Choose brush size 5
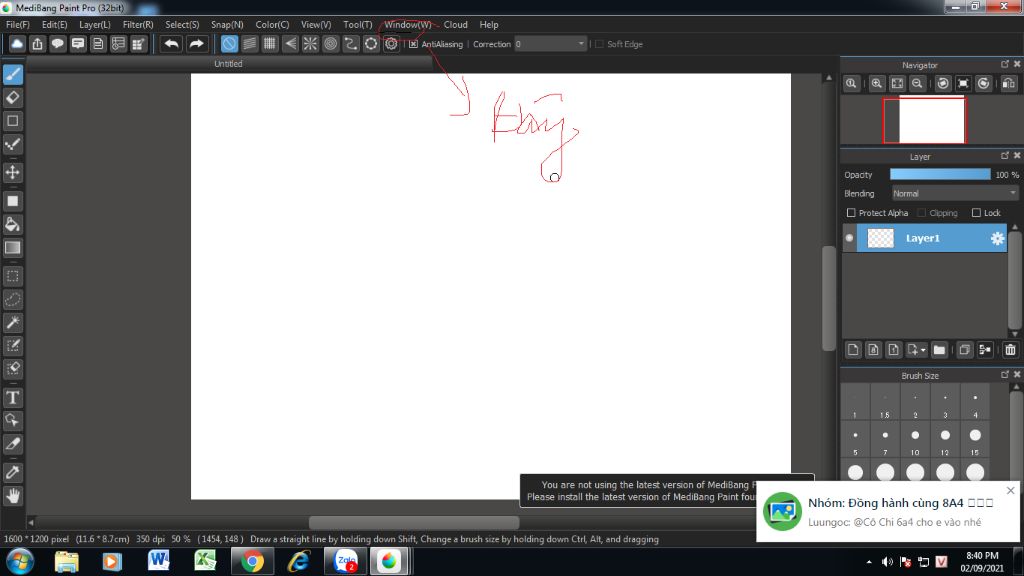Viewport: 1024px width, 576px height. [855, 440]
